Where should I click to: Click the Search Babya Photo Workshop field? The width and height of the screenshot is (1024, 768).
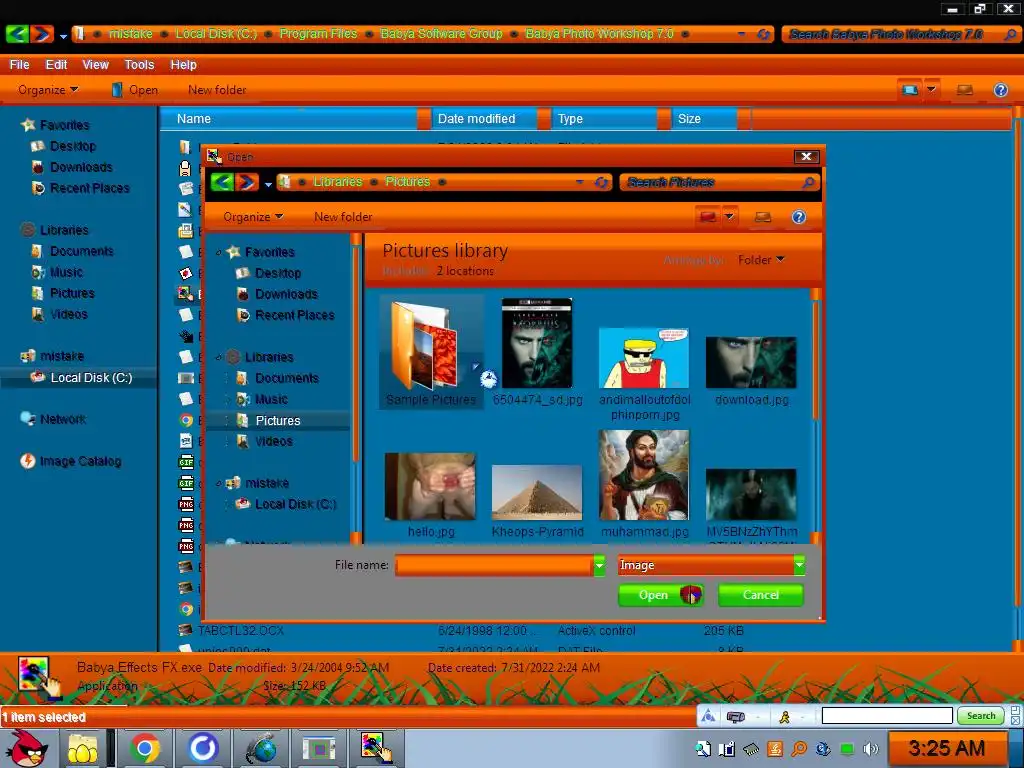coord(892,34)
